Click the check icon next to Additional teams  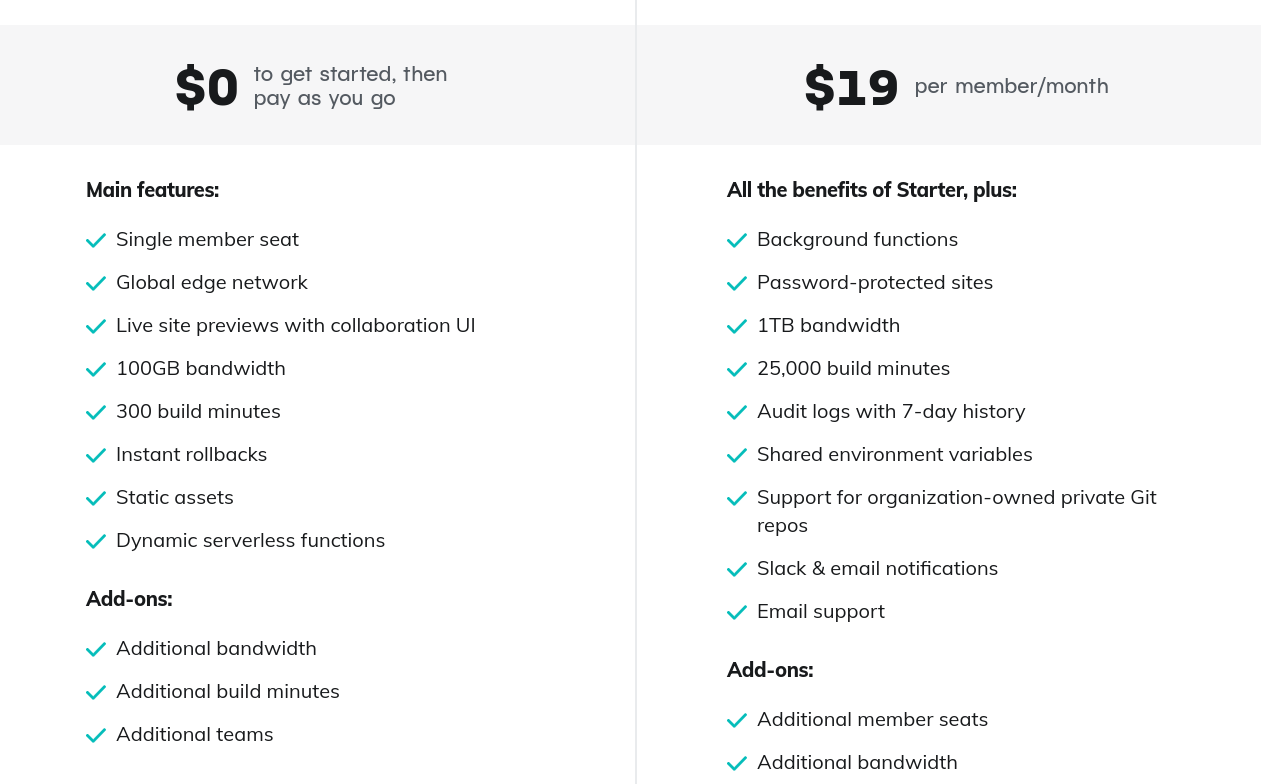96,736
